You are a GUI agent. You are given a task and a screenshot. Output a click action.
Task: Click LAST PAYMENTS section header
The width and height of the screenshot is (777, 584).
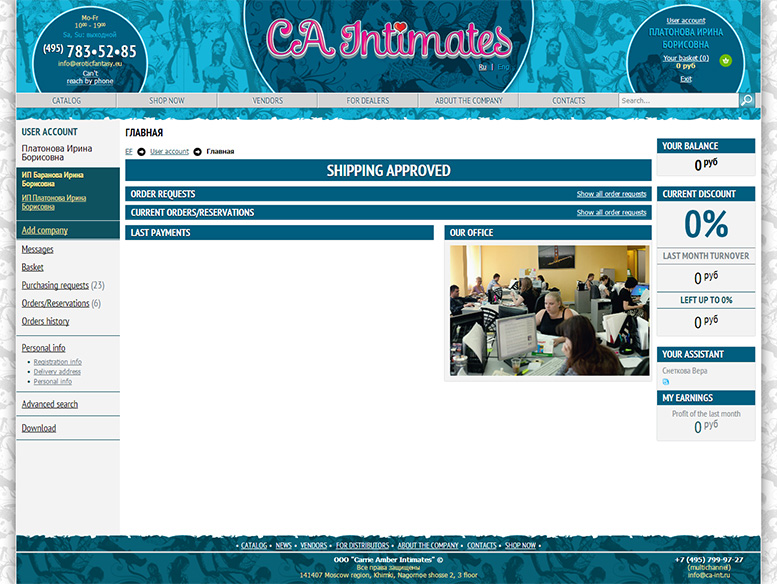(x=279, y=232)
